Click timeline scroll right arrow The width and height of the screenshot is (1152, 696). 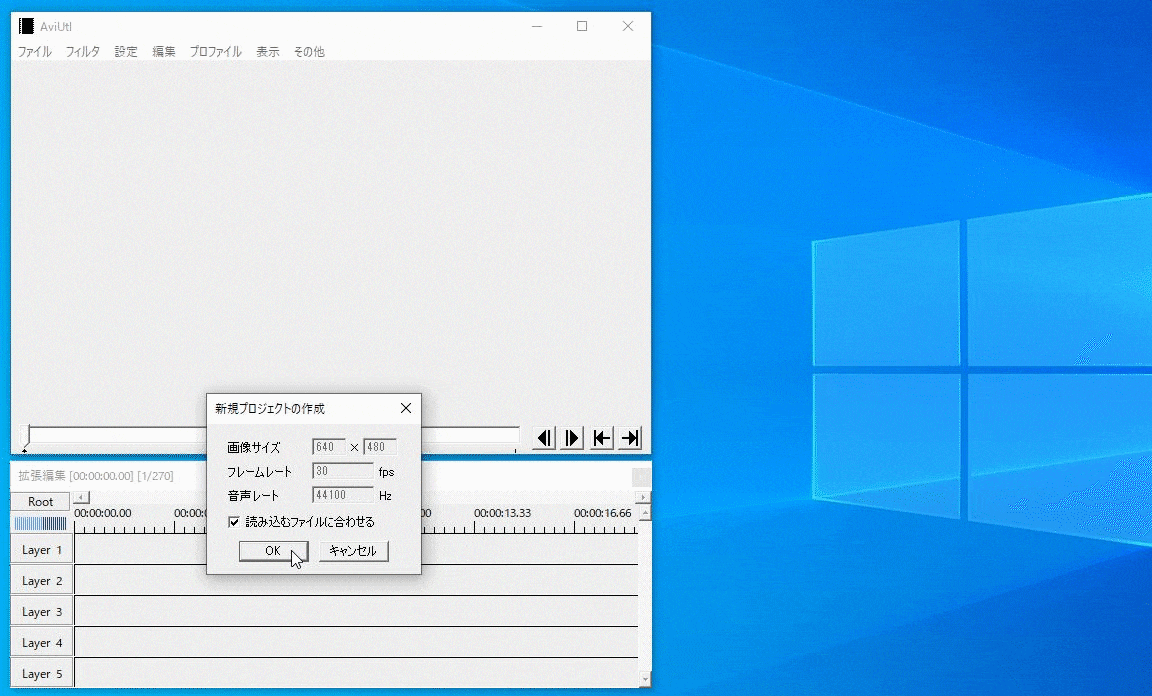point(644,498)
